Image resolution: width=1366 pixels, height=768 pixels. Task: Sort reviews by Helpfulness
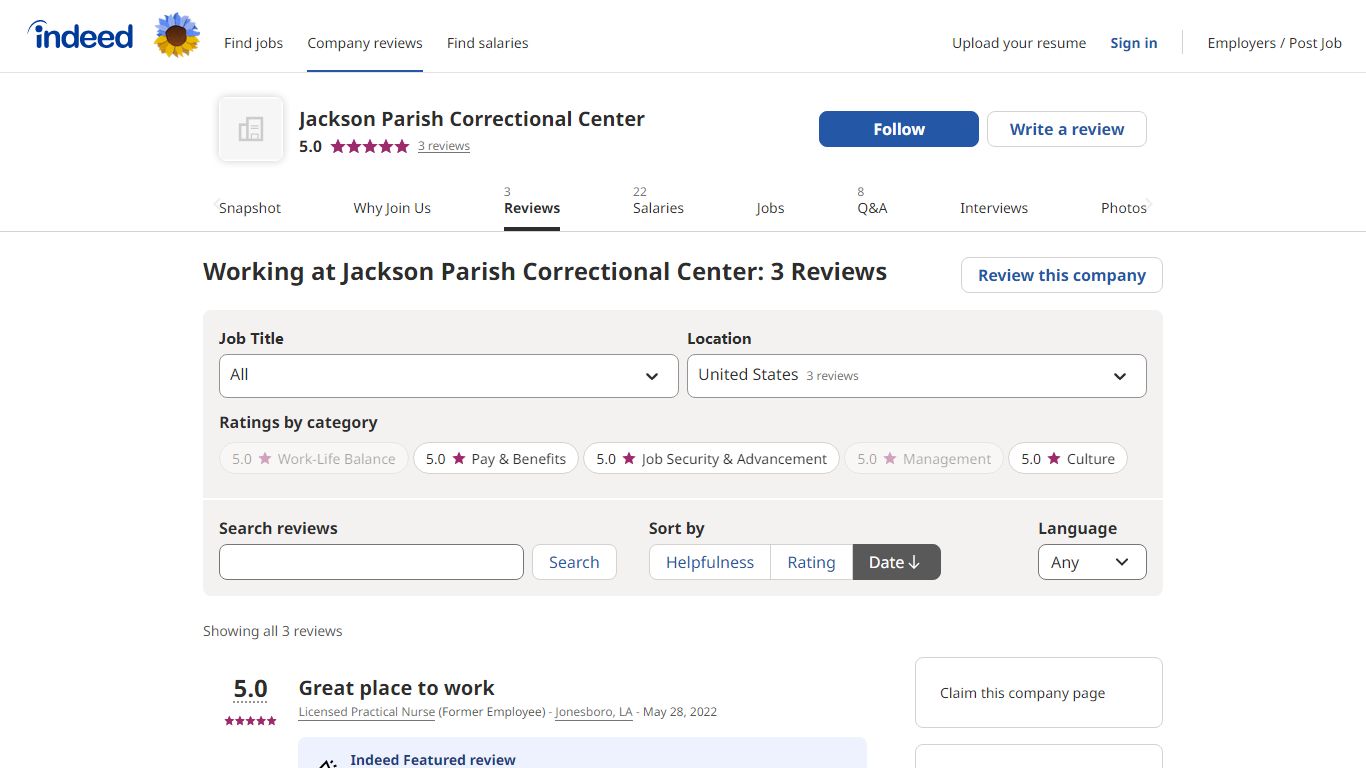[710, 562]
